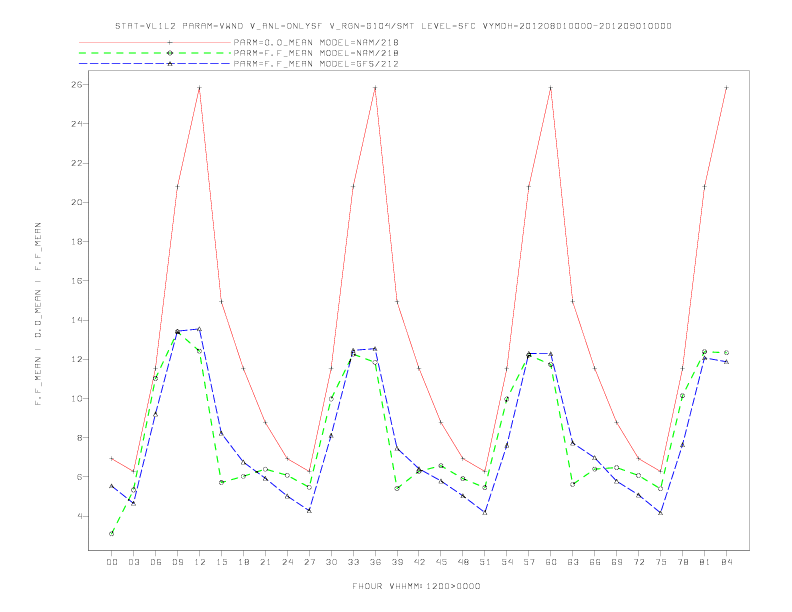Image resolution: width=792 pixels, height=612 pixels.
Task: Click x-axis forecast hour label 09
Action: point(178,562)
